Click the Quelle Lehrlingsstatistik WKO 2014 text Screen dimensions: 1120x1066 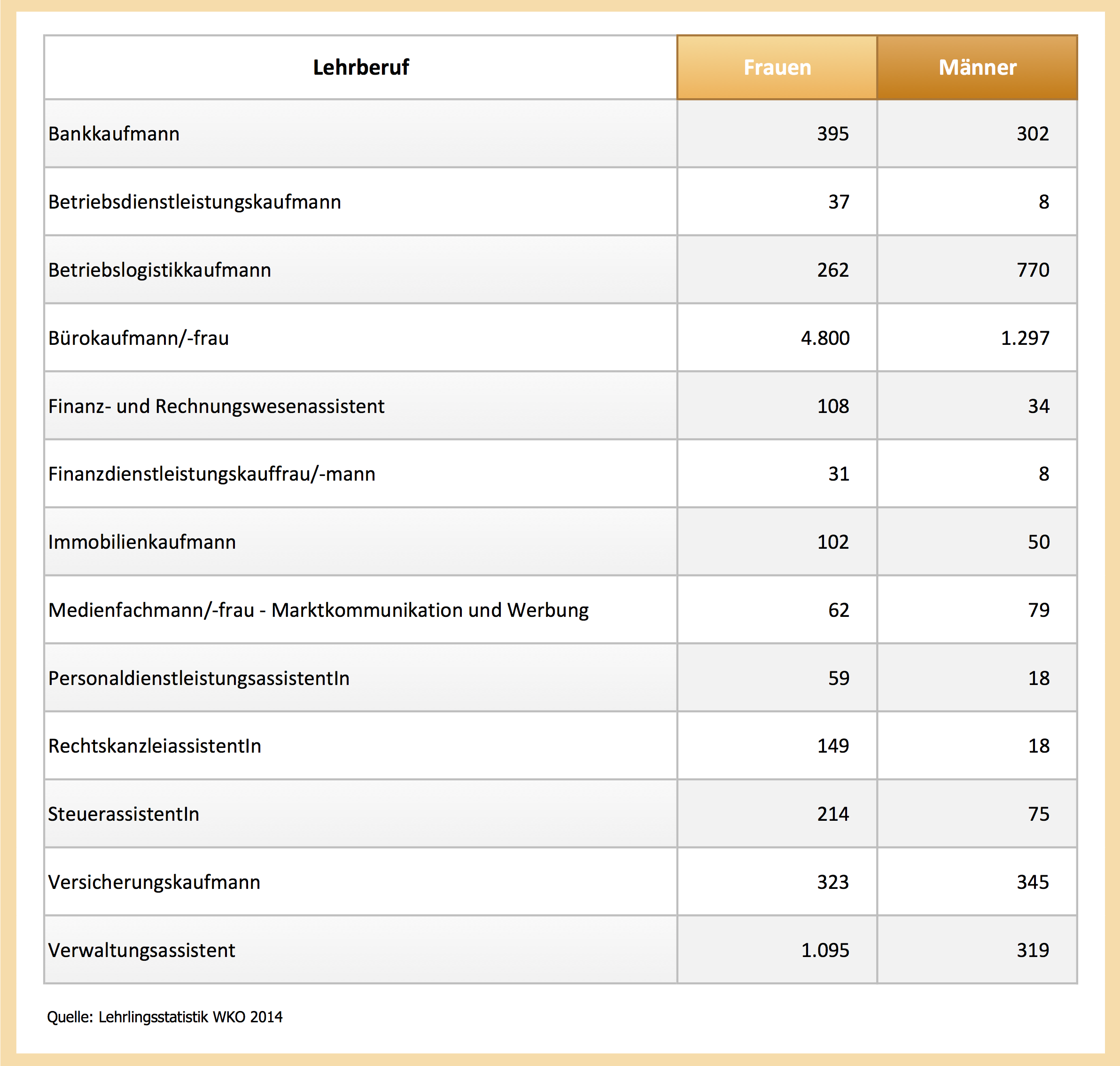point(164,1017)
